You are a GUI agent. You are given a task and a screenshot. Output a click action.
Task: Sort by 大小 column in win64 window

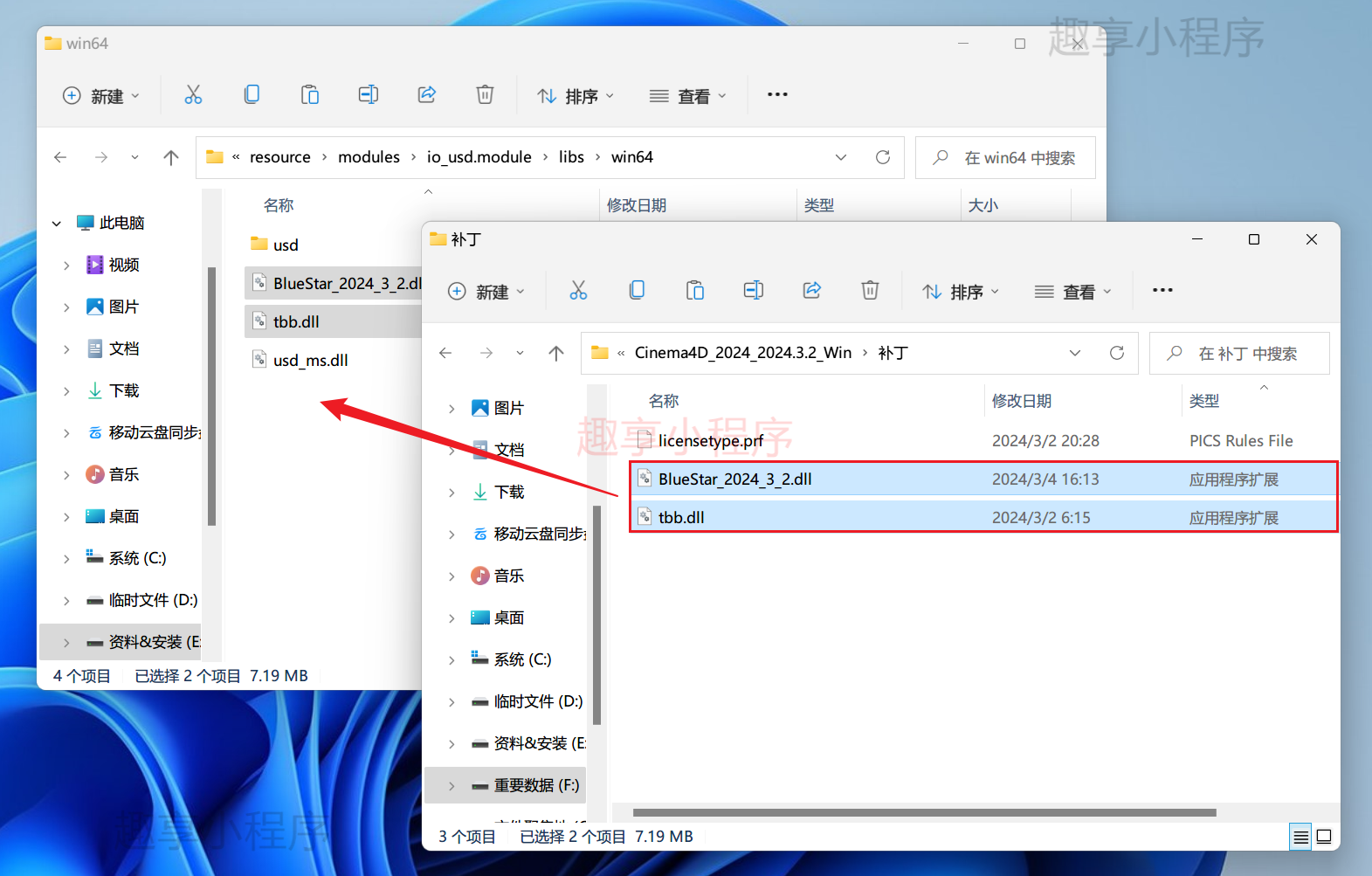click(983, 205)
